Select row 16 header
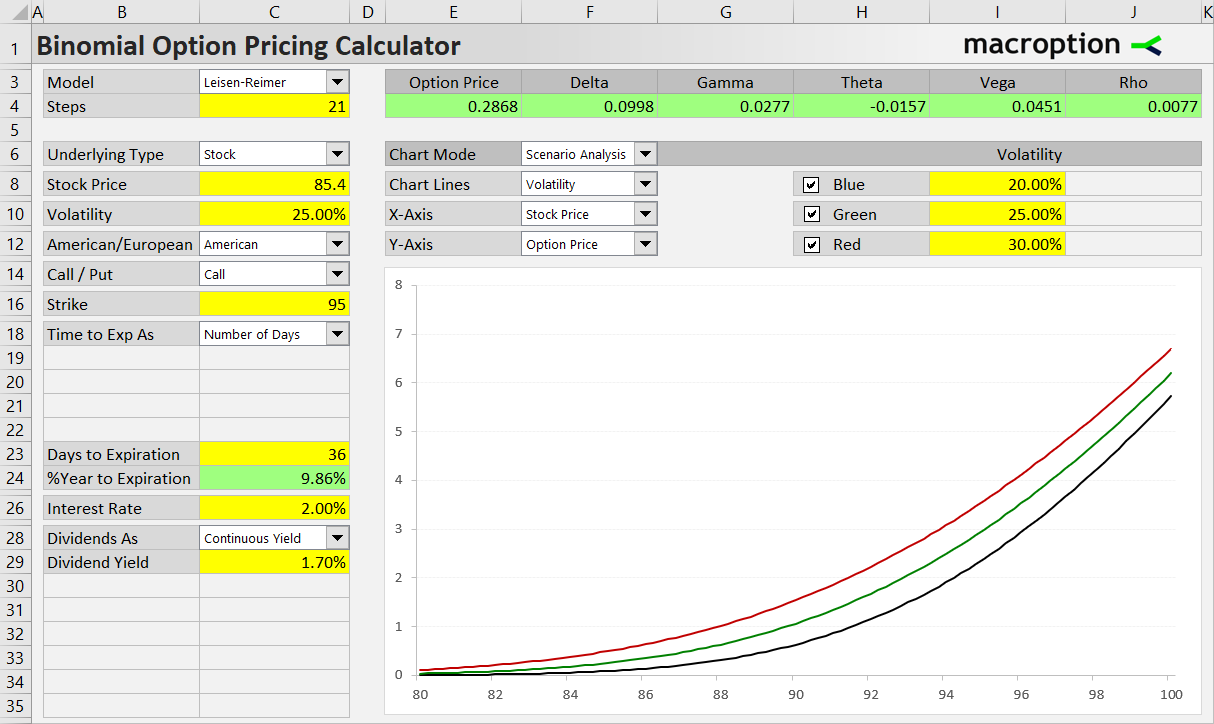 (x=15, y=304)
